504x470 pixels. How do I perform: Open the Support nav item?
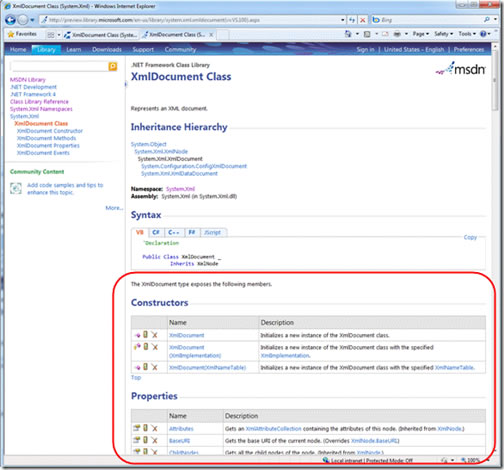[x=143, y=49]
